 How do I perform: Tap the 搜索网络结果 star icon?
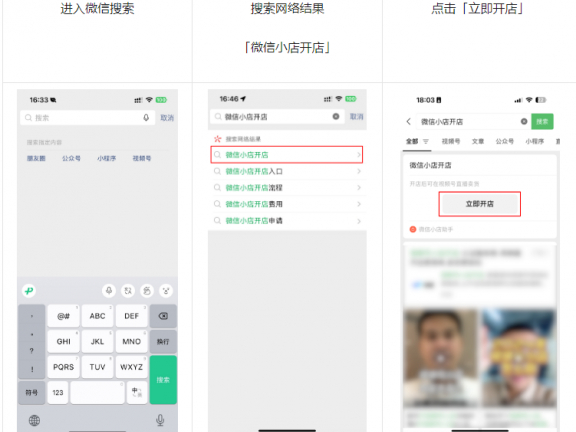[217, 139]
